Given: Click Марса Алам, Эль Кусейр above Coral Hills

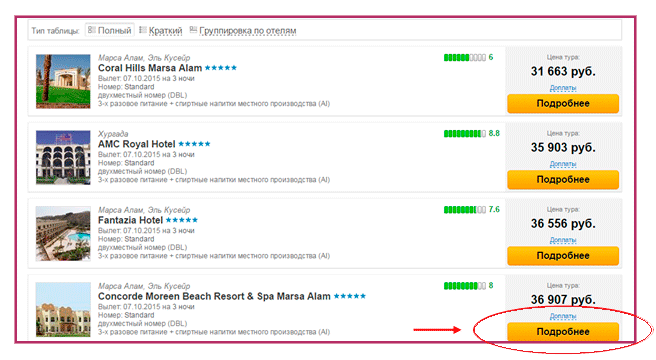Looking at the screenshot, I should pyautogui.click(x=144, y=58).
